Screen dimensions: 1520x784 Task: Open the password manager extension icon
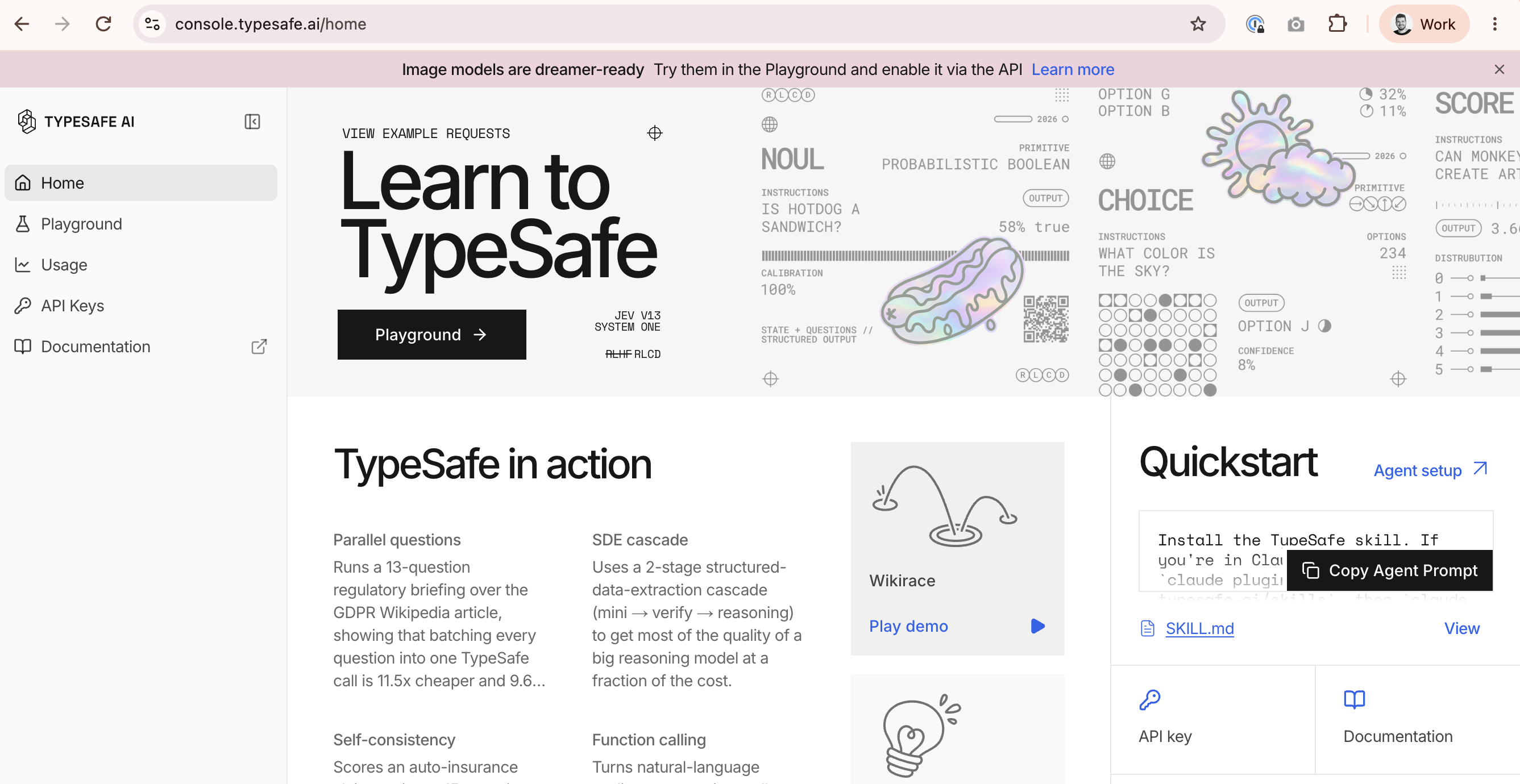coord(1255,24)
